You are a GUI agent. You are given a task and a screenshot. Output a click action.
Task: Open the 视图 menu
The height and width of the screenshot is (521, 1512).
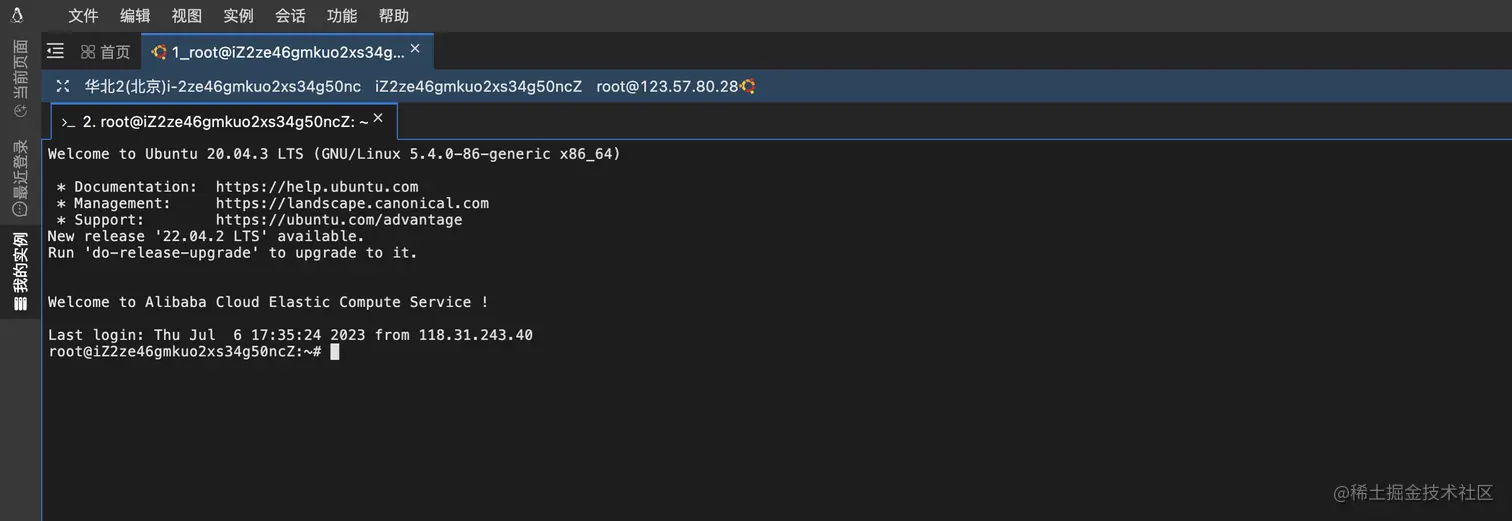pos(187,16)
